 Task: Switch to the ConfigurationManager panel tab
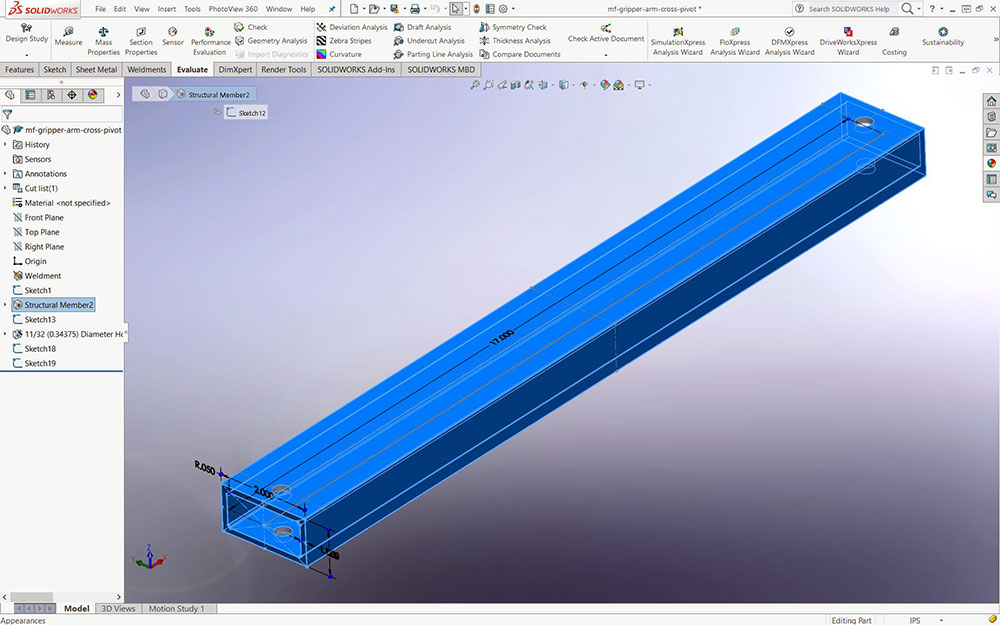click(51, 95)
